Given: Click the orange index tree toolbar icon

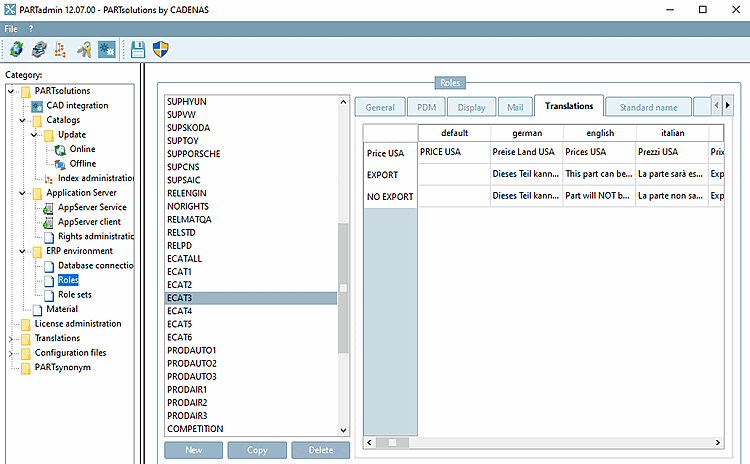Looking at the screenshot, I should point(60,49).
